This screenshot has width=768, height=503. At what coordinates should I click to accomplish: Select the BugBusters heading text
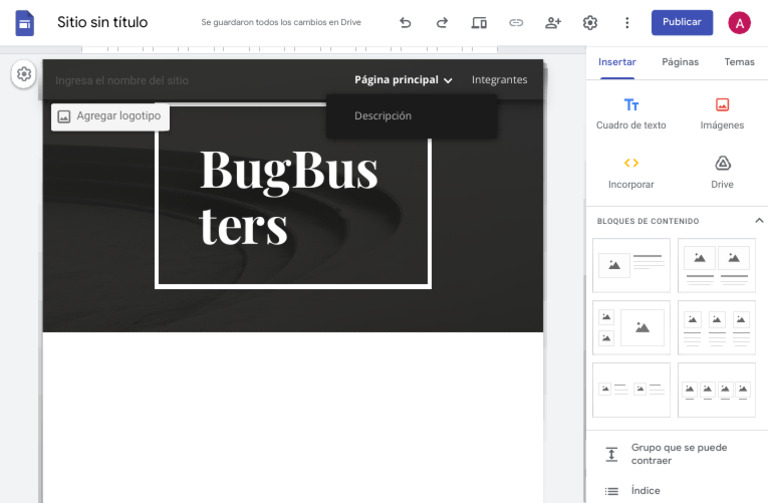(288, 196)
